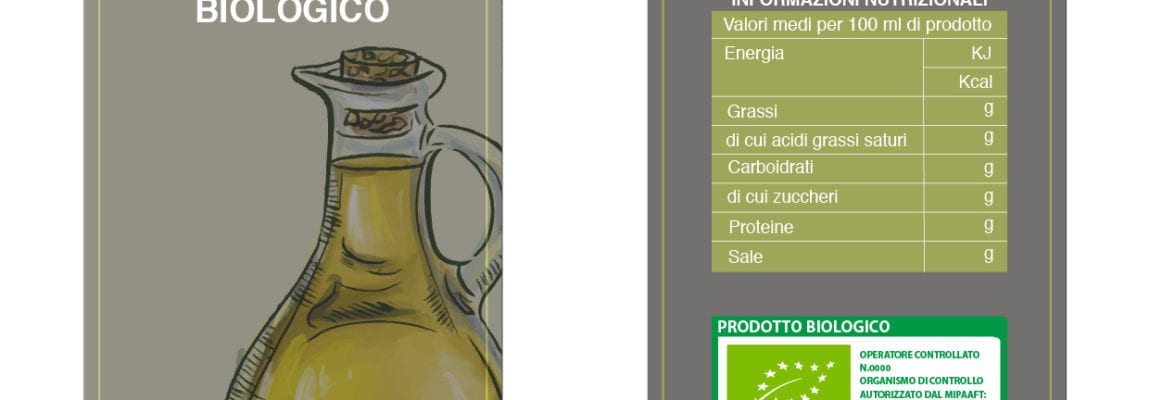This screenshot has height=400, width=1150.
Task: Select the Sale row
Action: click(x=859, y=257)
